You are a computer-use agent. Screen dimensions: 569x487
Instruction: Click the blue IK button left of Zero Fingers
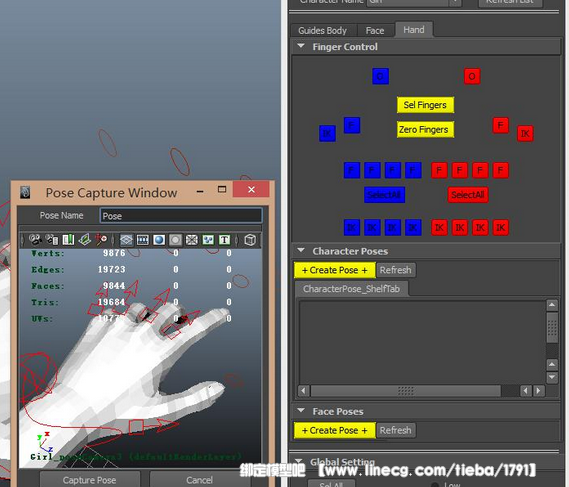click(327, 133)
